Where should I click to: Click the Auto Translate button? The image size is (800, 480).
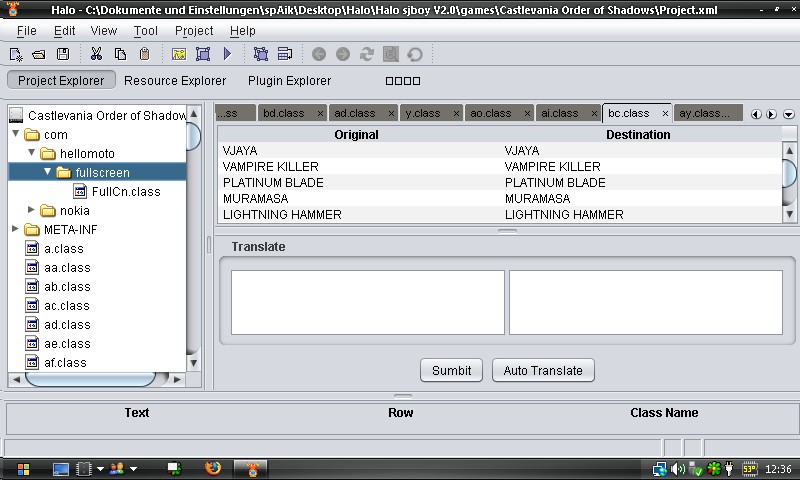click(543, 370)
